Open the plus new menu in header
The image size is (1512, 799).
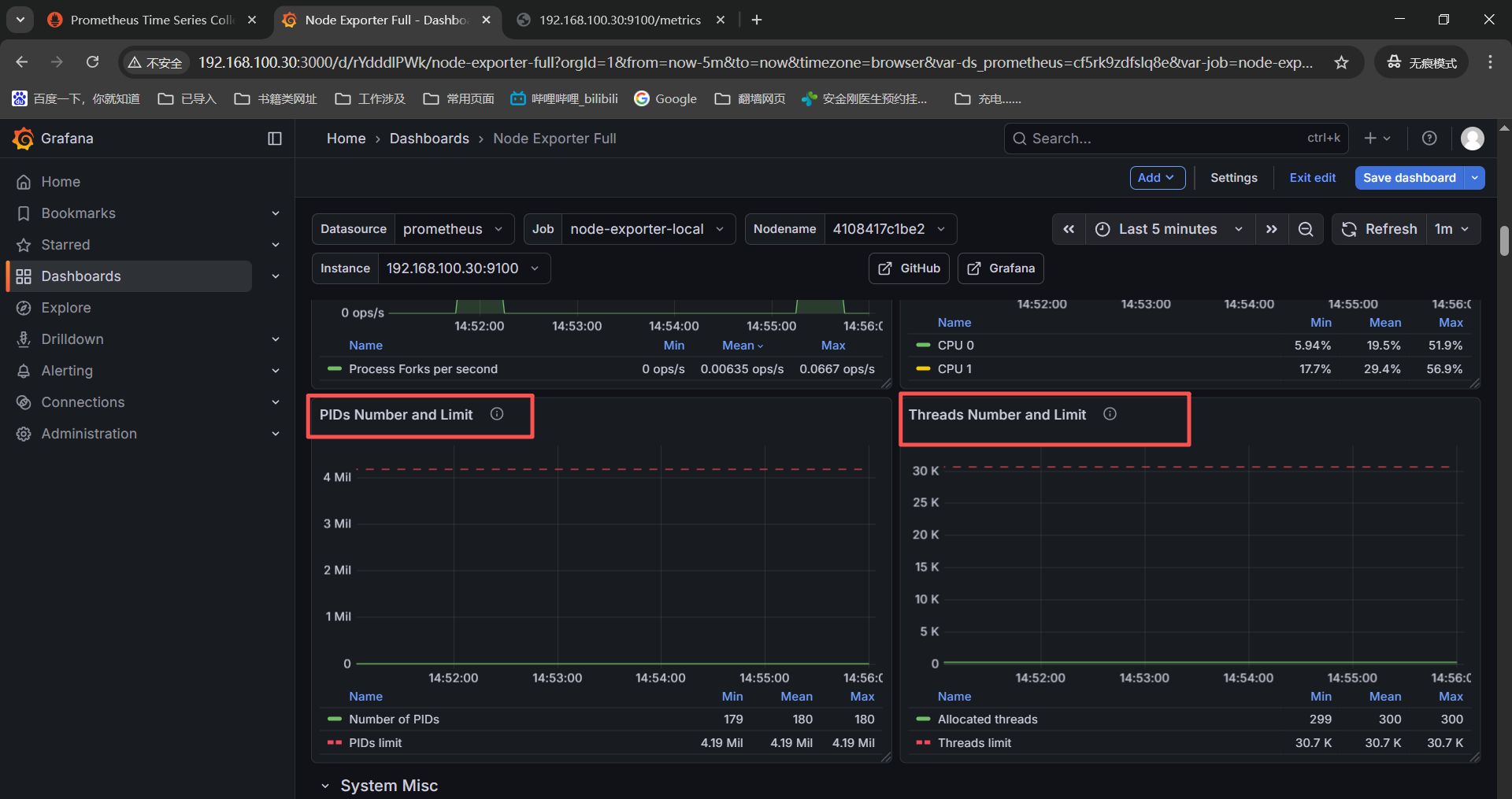click(x=1377, y=139)
